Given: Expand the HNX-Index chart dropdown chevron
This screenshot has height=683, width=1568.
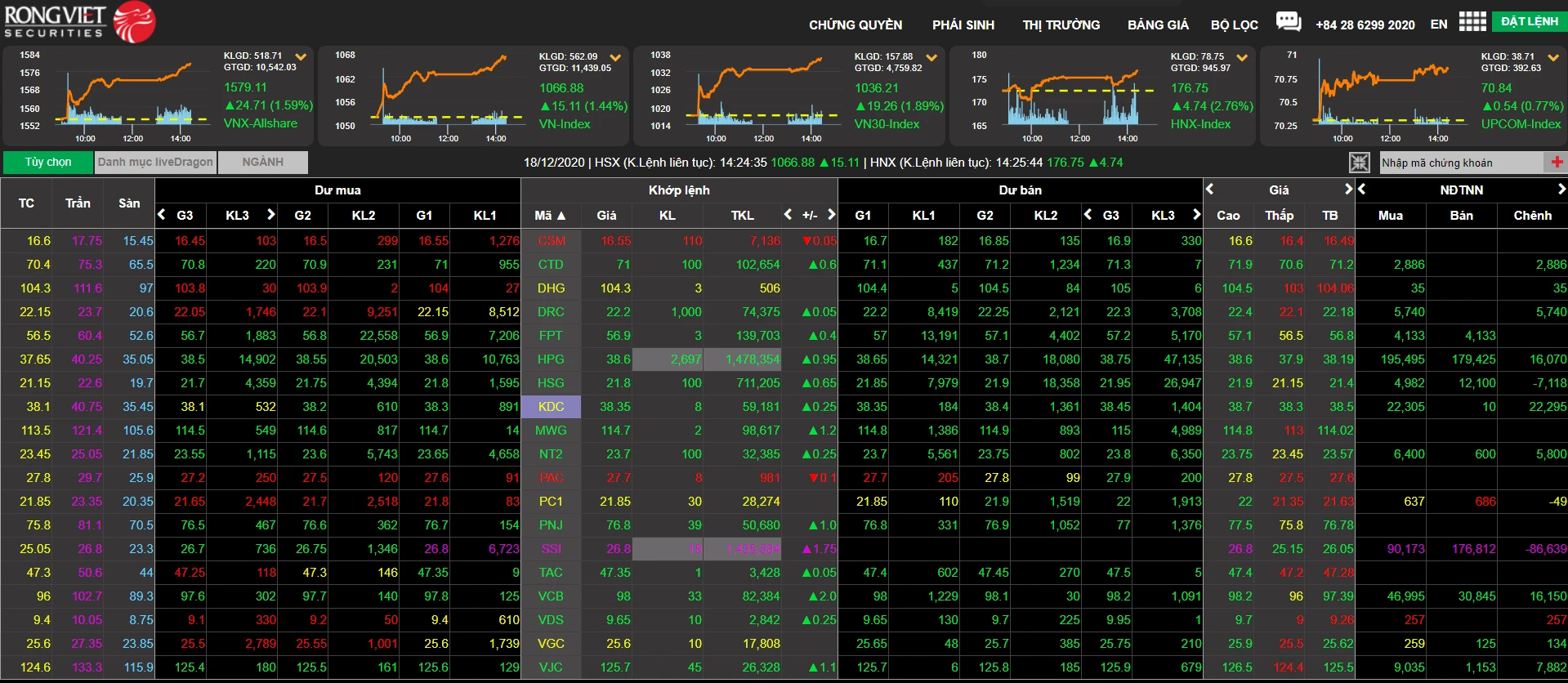Looking at the screenshot, I should (x=1242, y=57).
